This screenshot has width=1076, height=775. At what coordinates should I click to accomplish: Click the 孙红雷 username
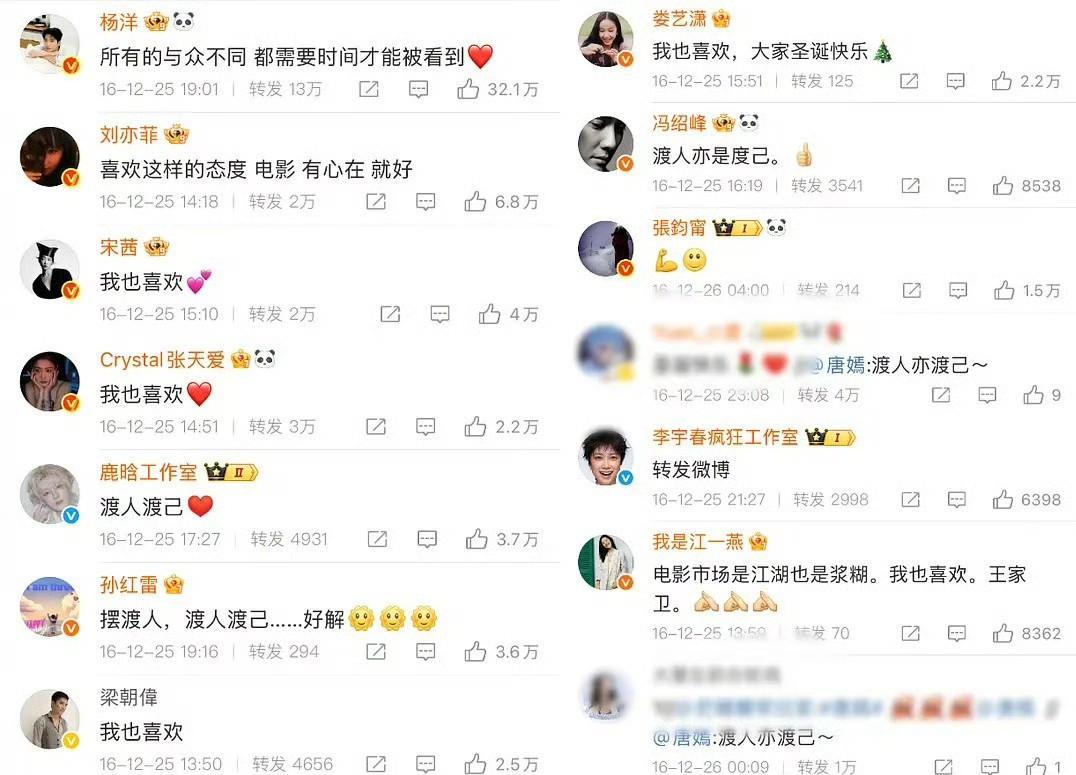[x=128, y=585]
